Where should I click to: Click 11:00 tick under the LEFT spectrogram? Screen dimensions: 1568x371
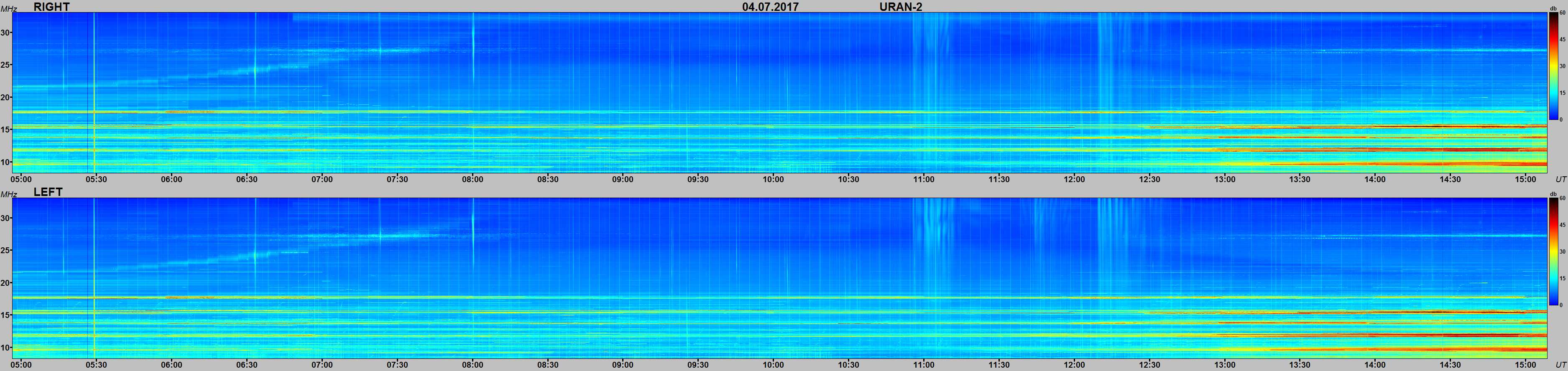(x=923, y=364)
